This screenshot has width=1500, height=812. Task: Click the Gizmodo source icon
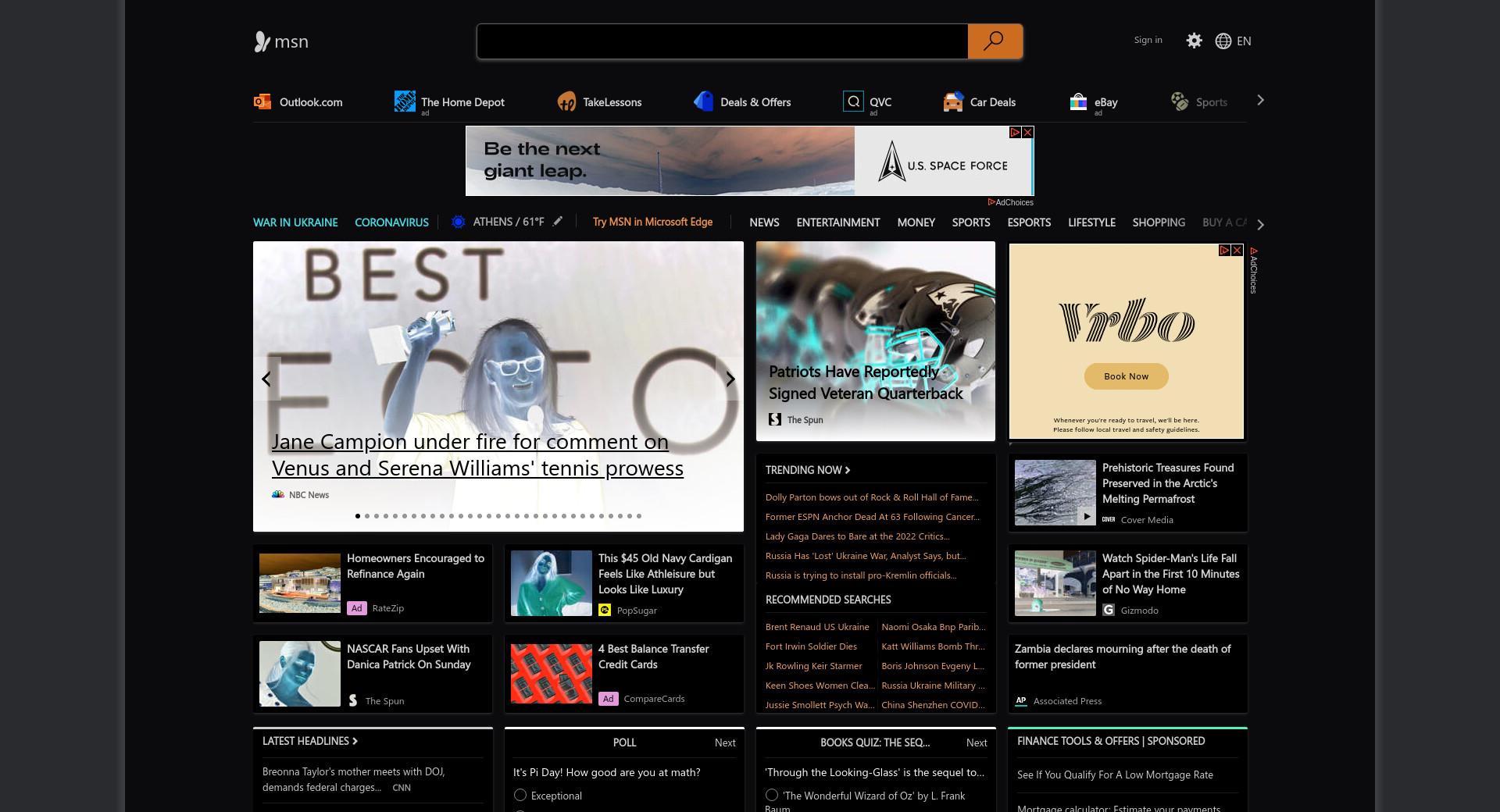[1109, 610]
